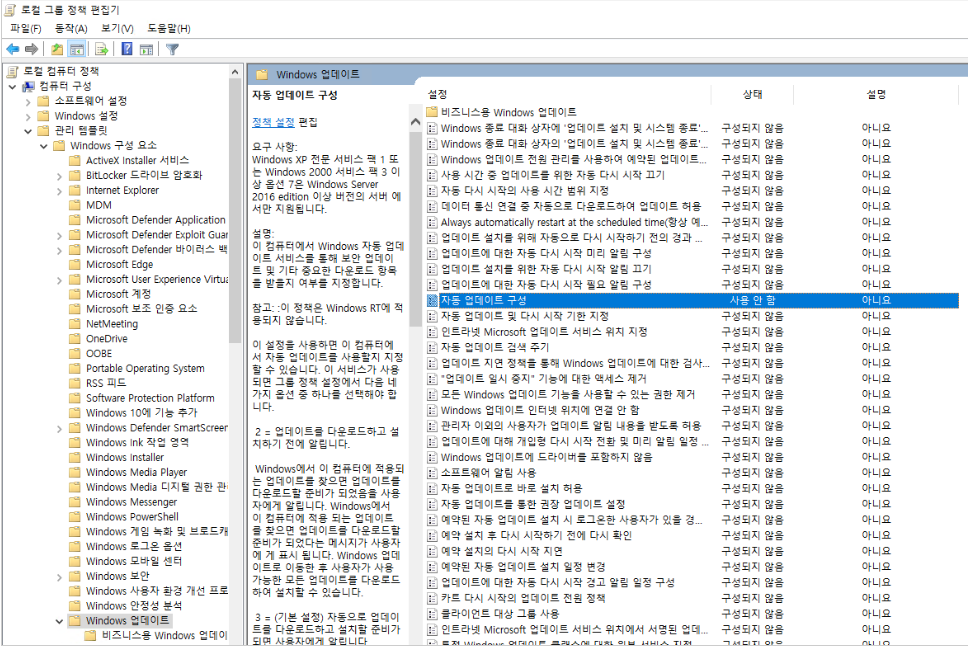
Task: Toggle the show/hide action pane toolbar icon
Action: [146, 49]
